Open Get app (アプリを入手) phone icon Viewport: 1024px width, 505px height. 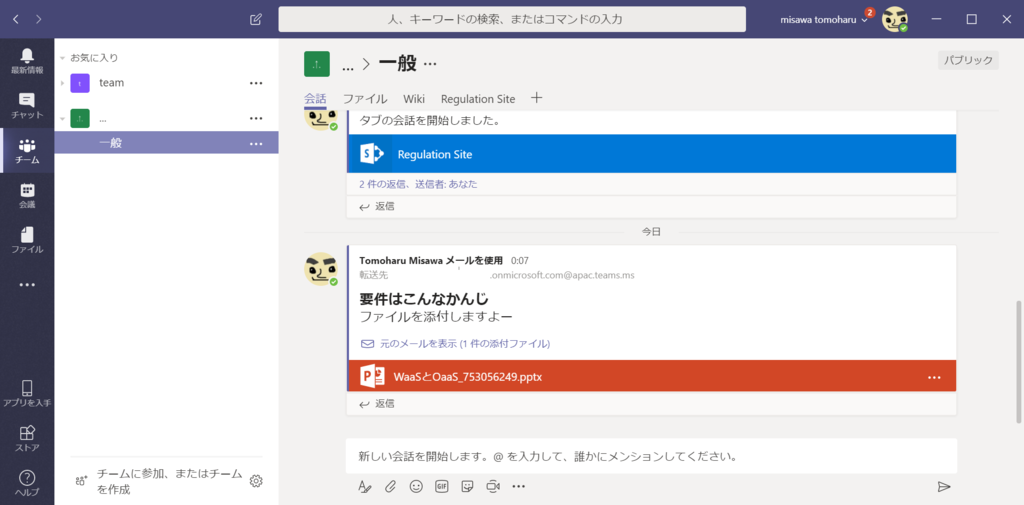[27, 393]
